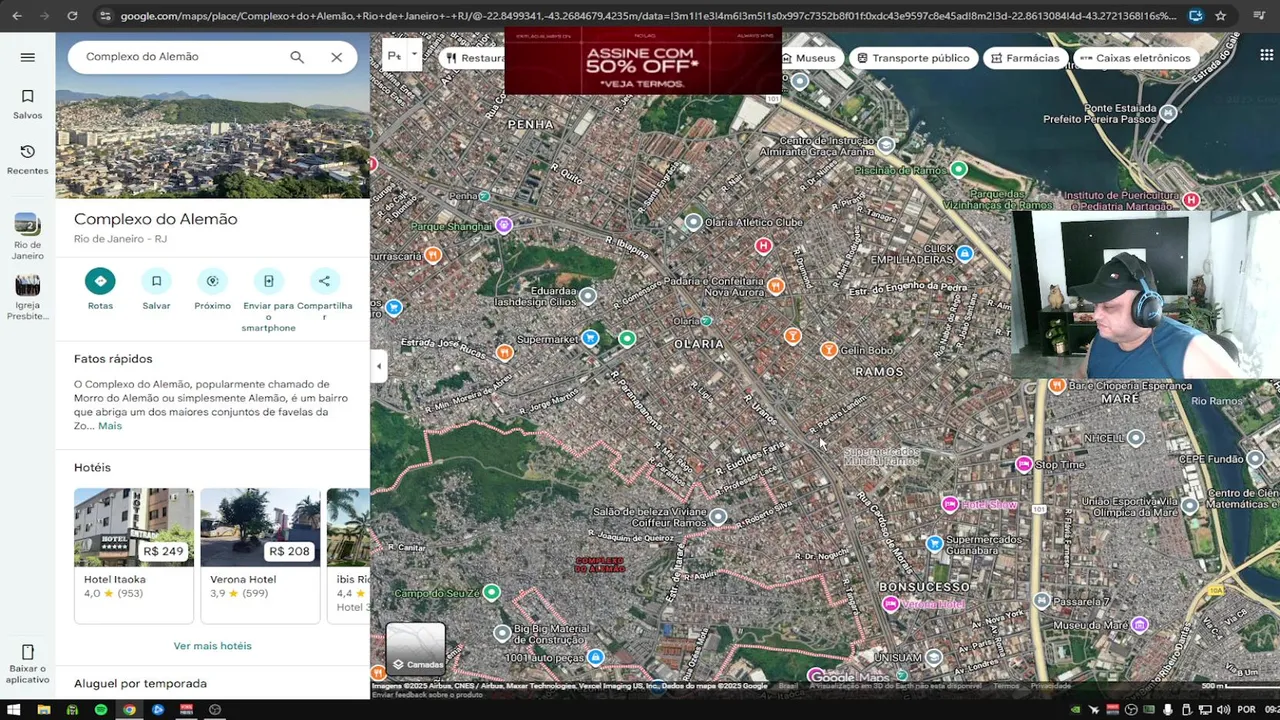Open the category dropdown arrow near Restaurantes
The image size is (1280, 720).
click(x=414, y=56)
